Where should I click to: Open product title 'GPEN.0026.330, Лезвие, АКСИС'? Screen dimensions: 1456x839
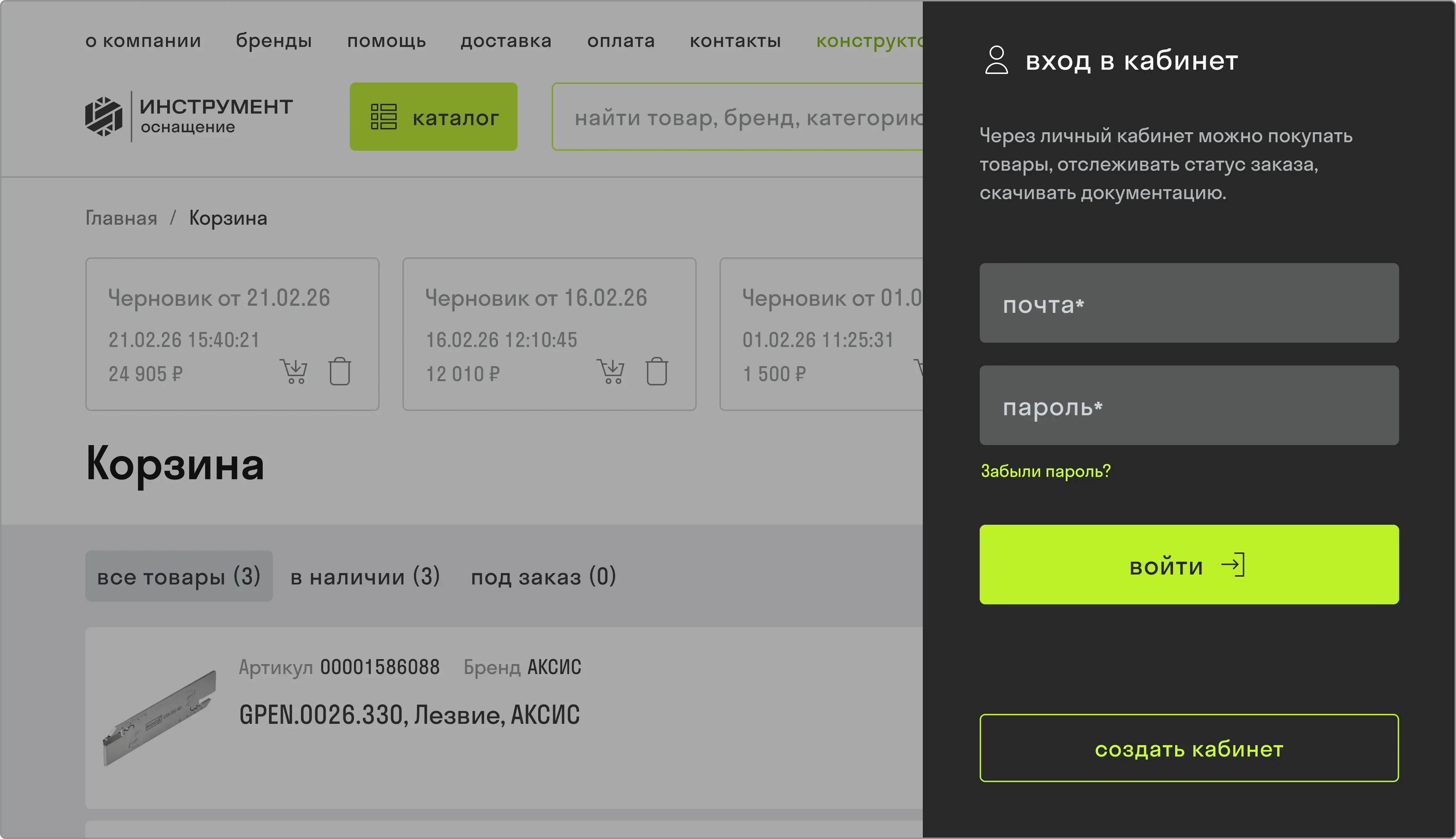[x=409, y=715]
